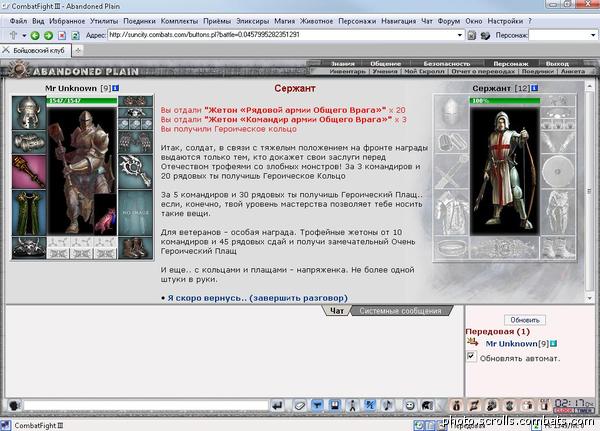The width and height of the screenshot is (600, 431).
Task: Open the Настройки menu
Action: tap(505, 21)
